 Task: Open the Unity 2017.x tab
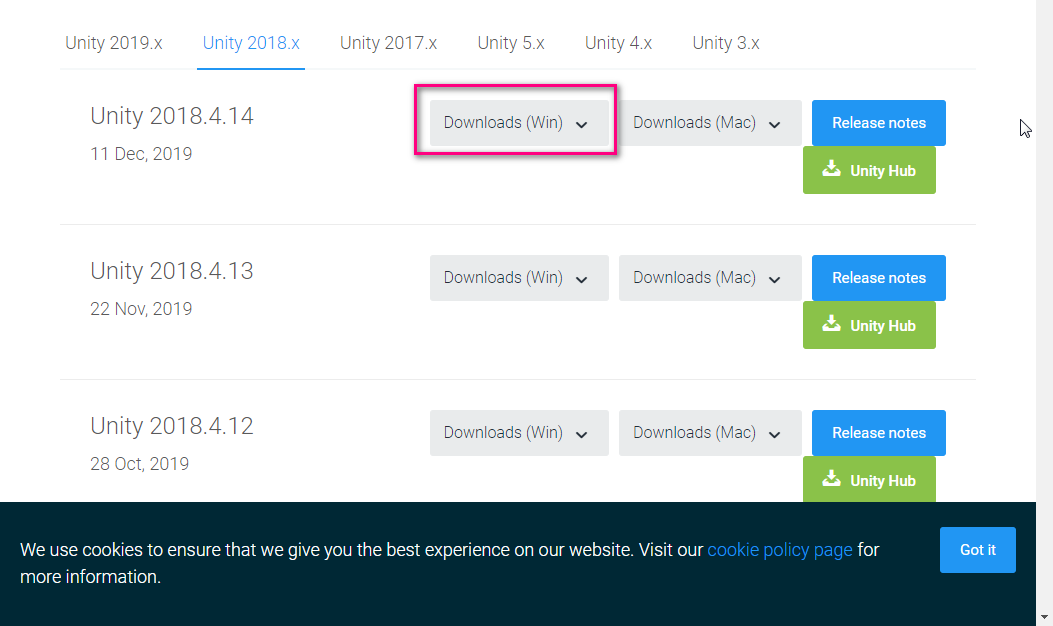pos(388,43)
